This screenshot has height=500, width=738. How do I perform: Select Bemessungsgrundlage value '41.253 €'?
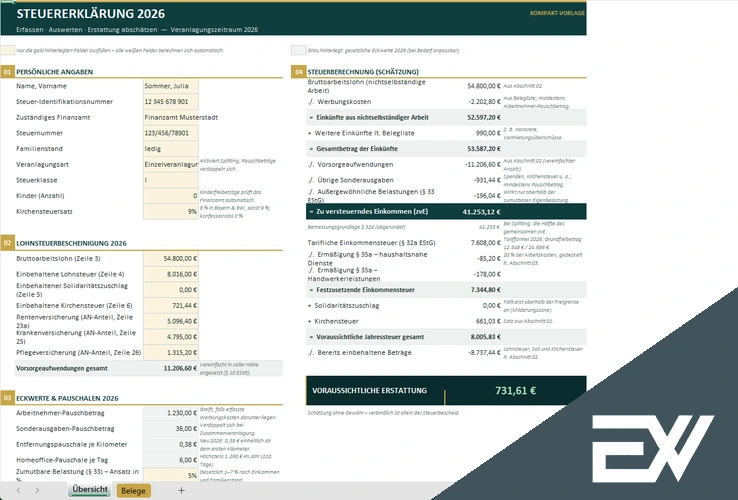[x=489, y=227]
